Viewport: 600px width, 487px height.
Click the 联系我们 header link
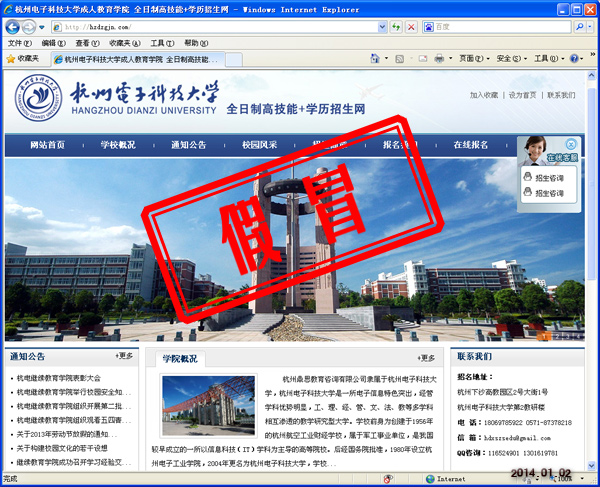[x=561, y=95]
